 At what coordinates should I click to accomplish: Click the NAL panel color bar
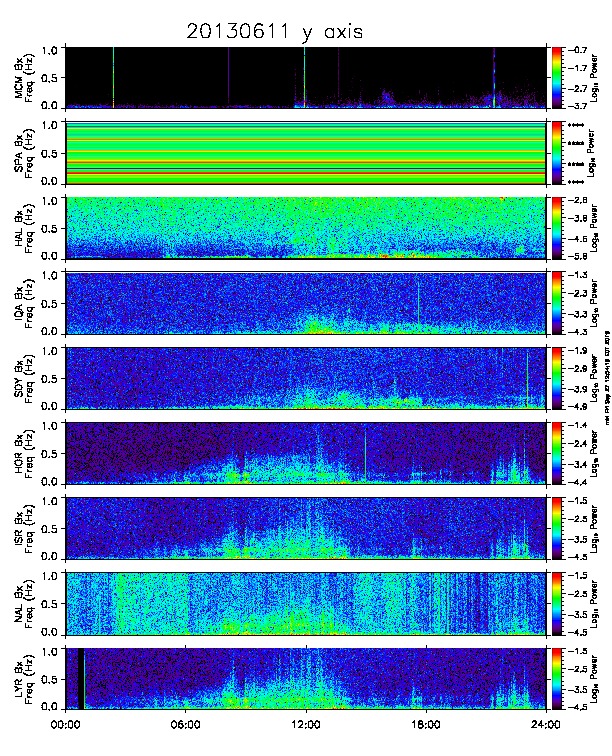pyautogui.click(x=557, y=604)
